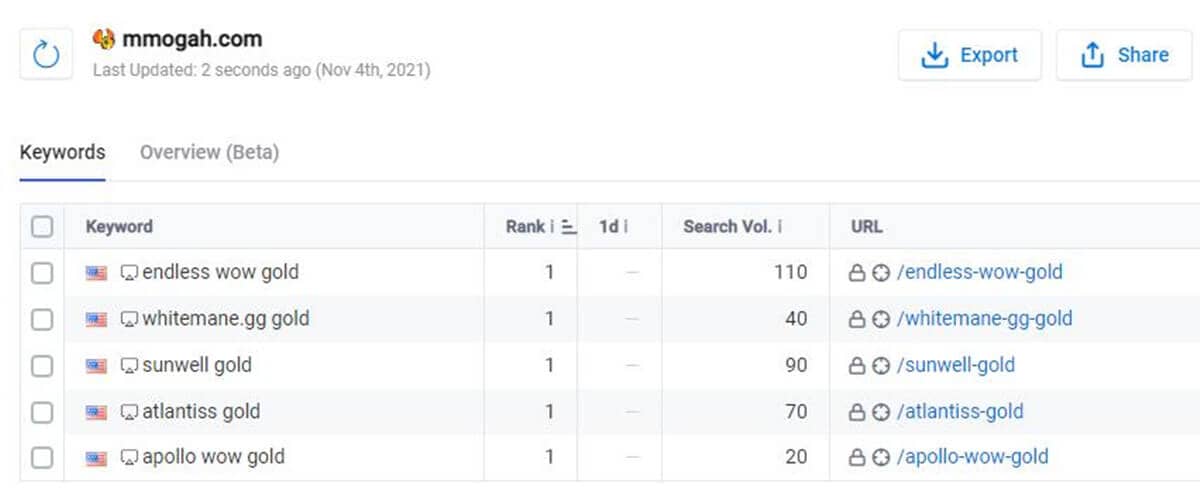Screen dimensions: 1200x503
Task: Open the /atlantiss-gold URL link
Action: 960,412
